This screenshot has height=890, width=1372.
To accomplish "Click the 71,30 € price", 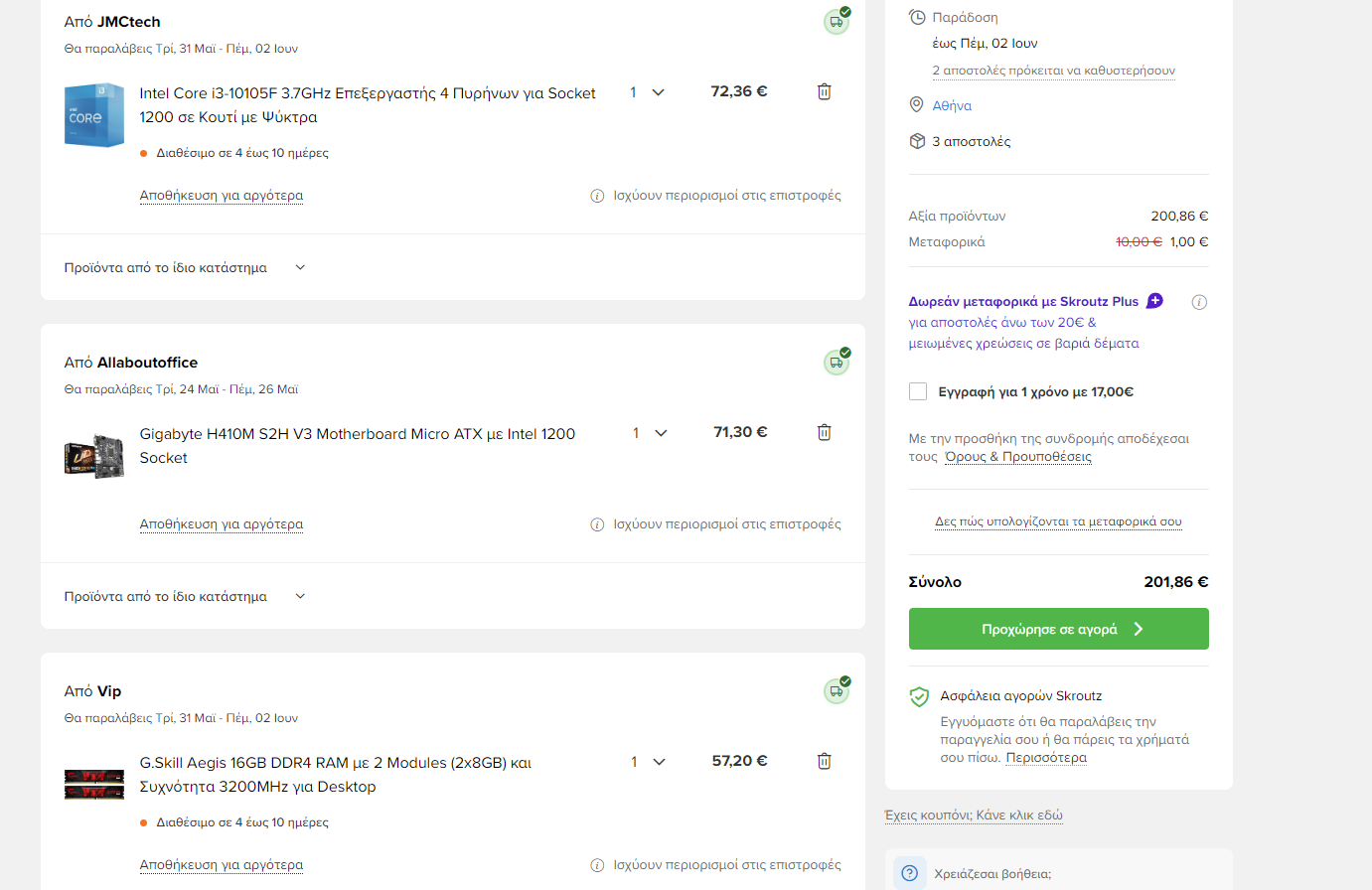I will [x=740, y=432].
